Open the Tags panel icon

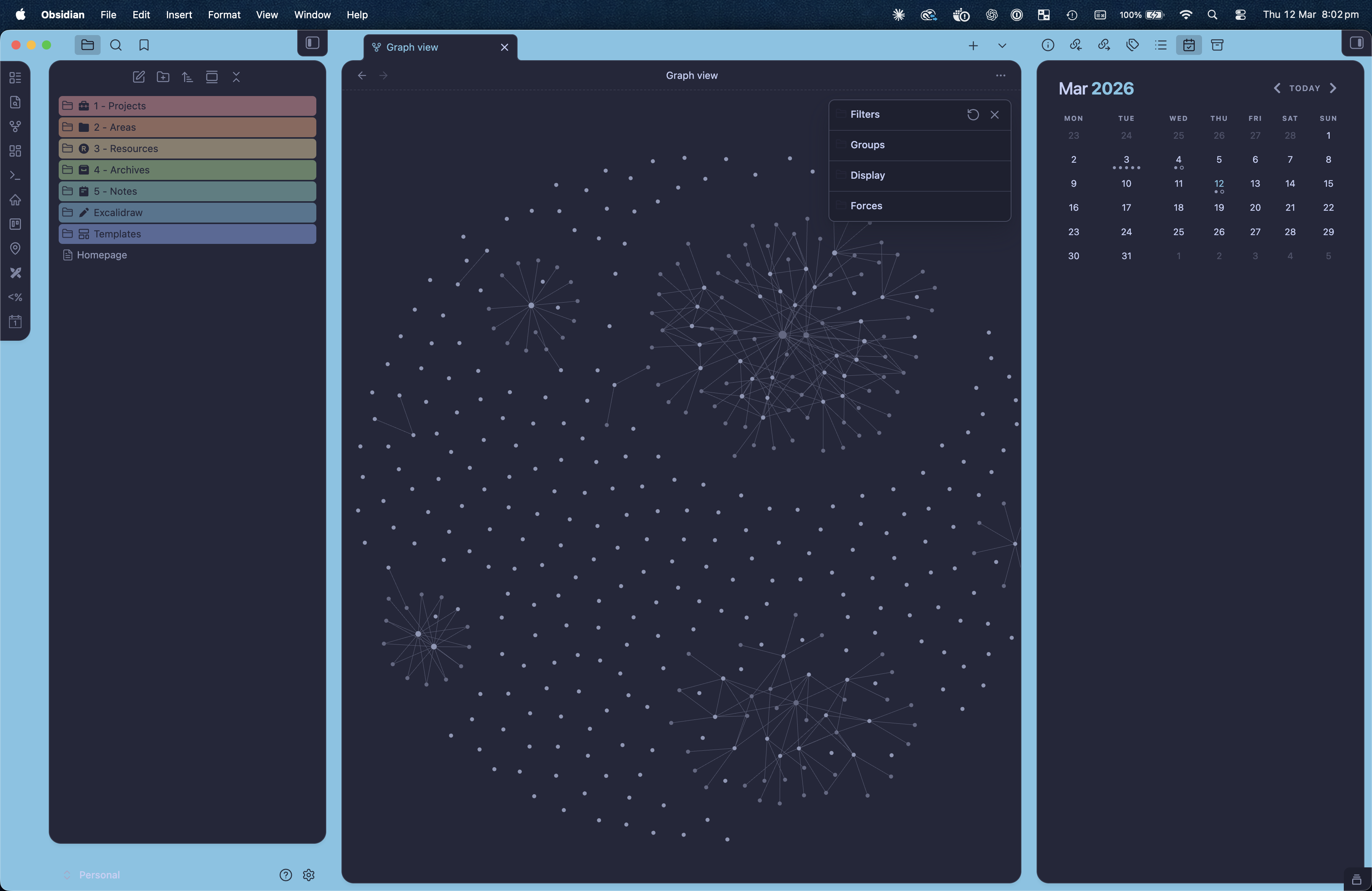pyautogui.click(x=1132, y=45)
